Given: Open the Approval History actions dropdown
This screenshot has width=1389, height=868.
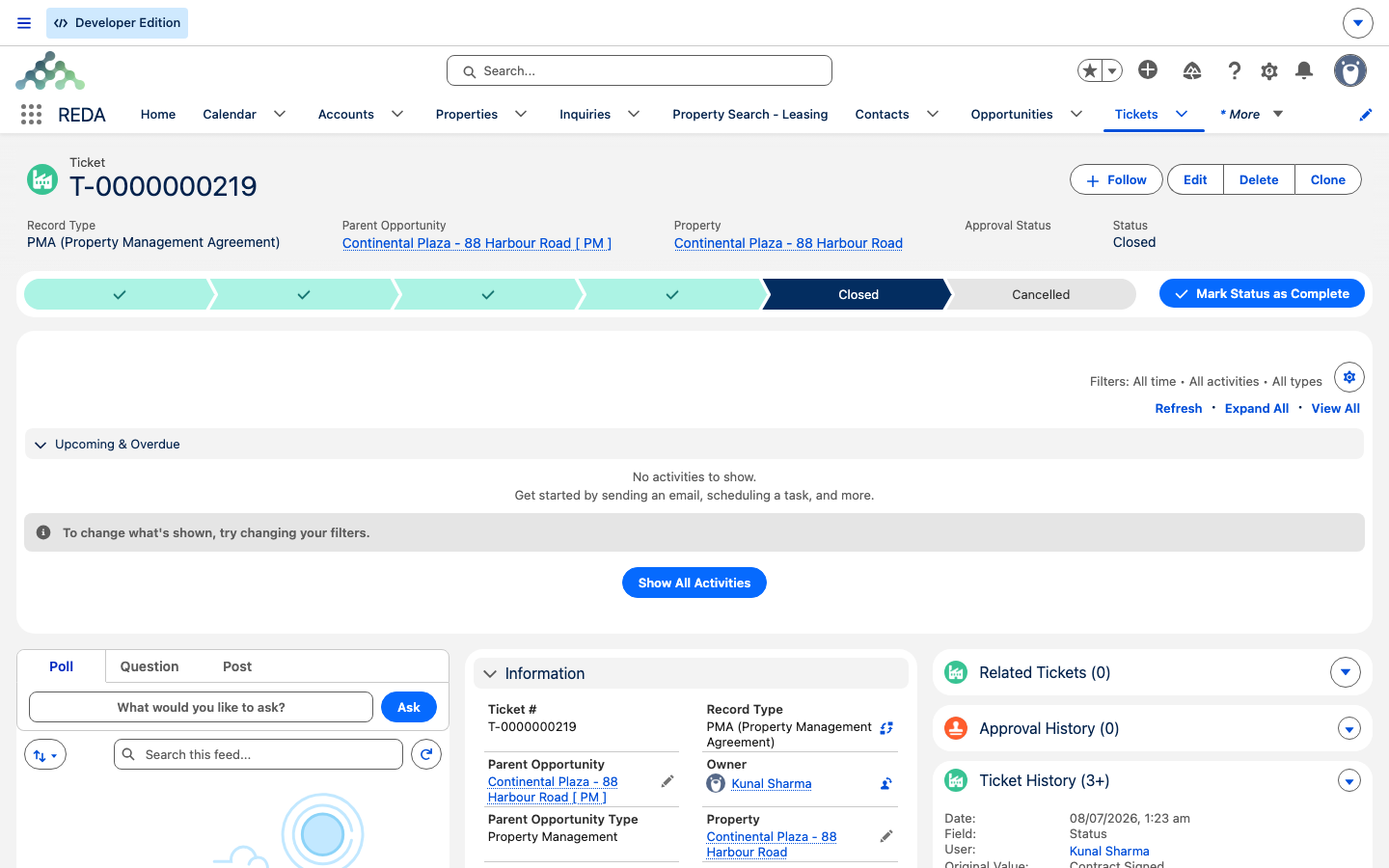Looking at the screenshot, I should [1349, 729].
